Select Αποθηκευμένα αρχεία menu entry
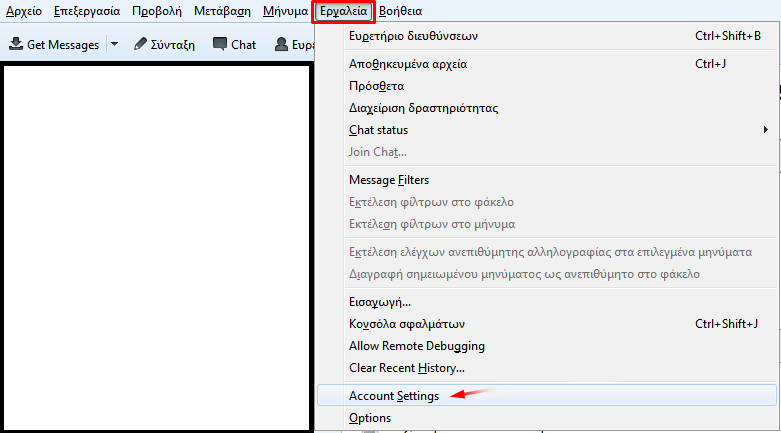The width and height of the screenshot is (781, 433). point(547,64)
